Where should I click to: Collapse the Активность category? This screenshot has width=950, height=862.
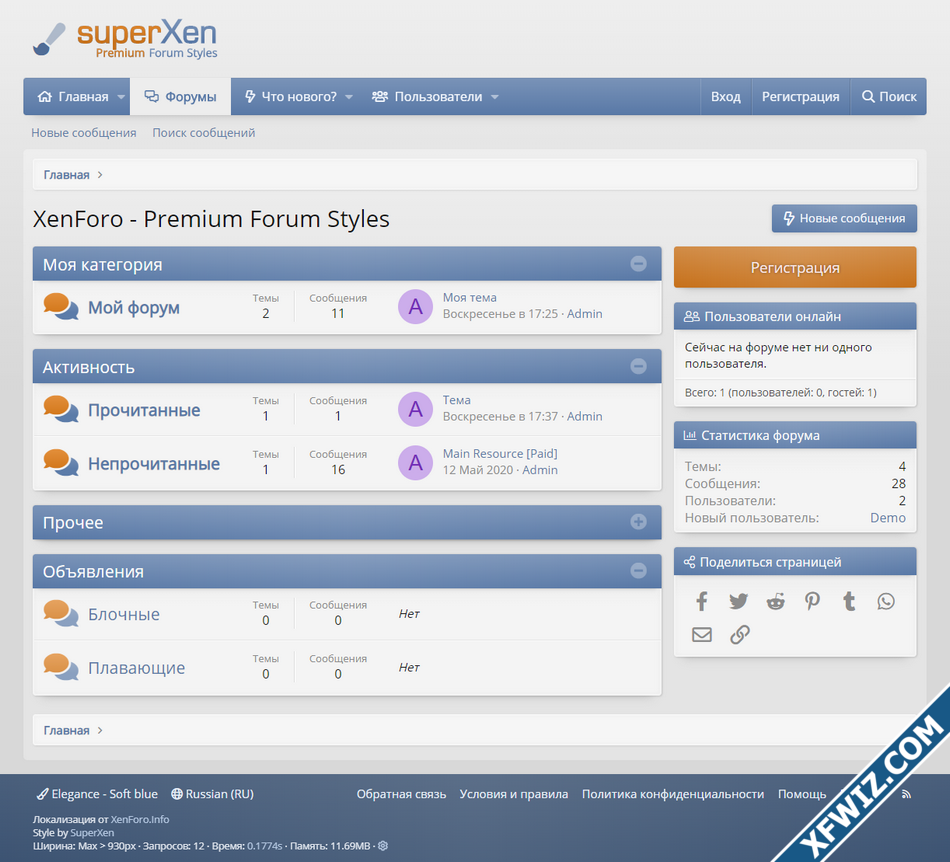tap(639, 366)
